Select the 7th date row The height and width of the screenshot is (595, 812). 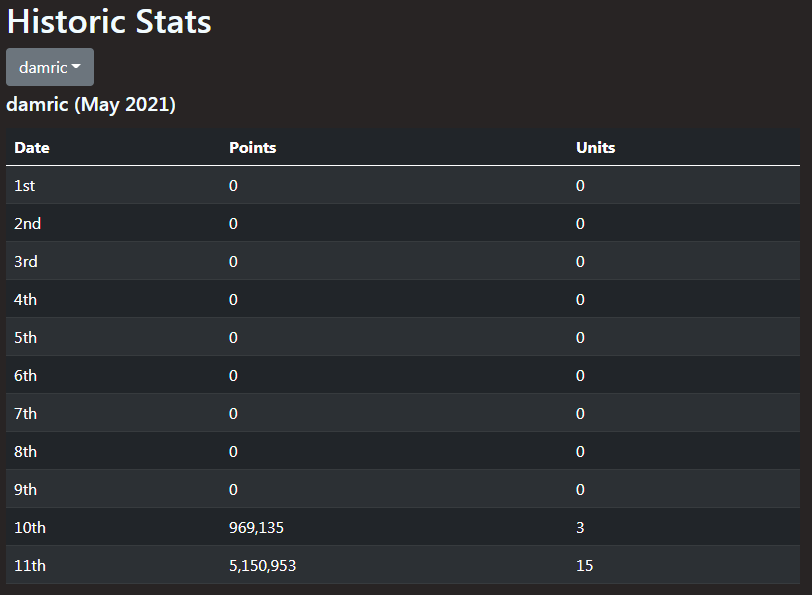click(x=403, y=413)
